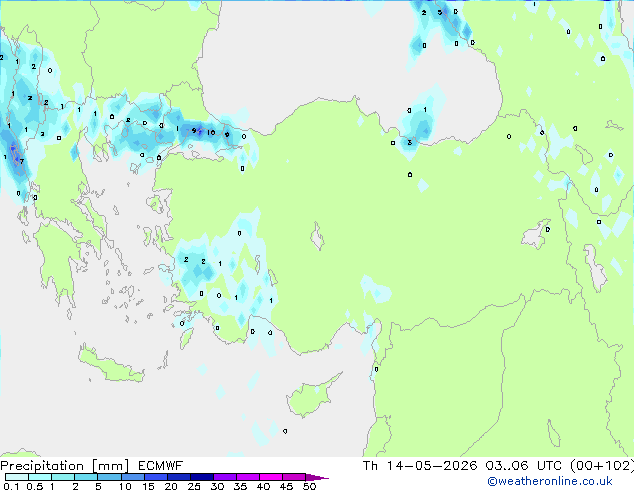This screenshot has height=490, width=634.
Task: Click the island of Crete on the map
Action: pos(110,365)
